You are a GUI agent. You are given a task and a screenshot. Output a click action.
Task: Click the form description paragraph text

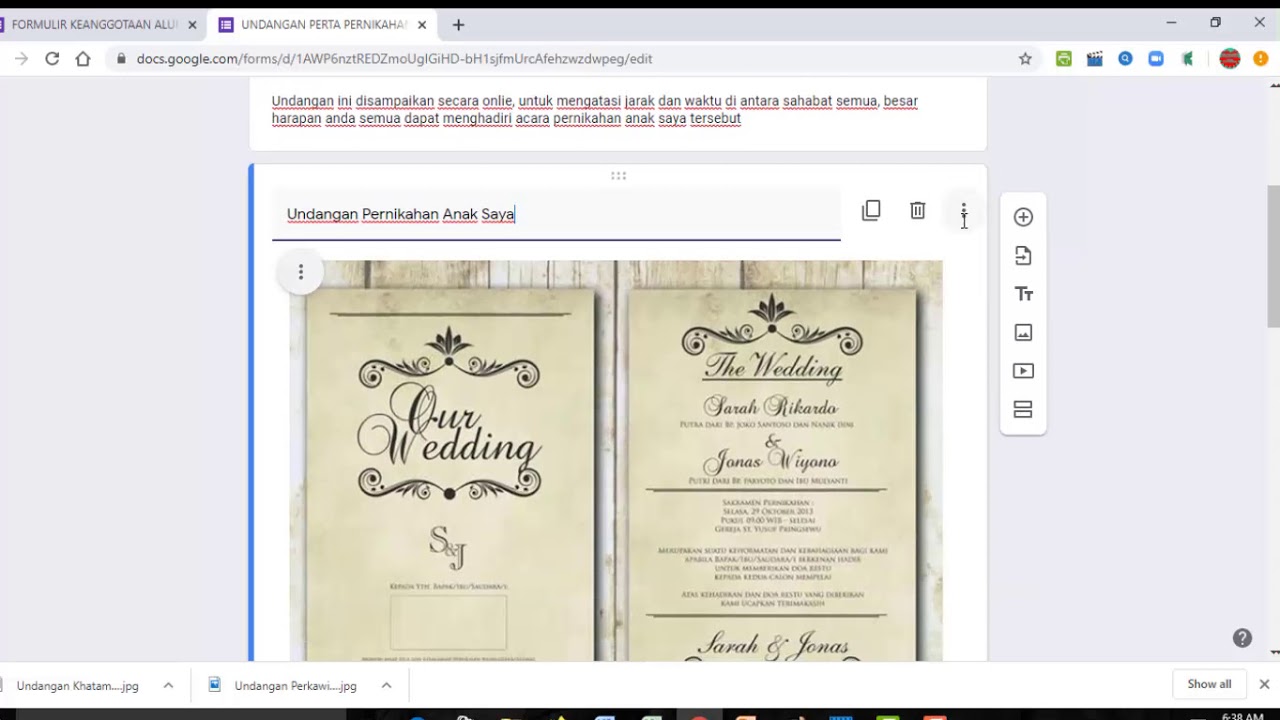(595, 109)
